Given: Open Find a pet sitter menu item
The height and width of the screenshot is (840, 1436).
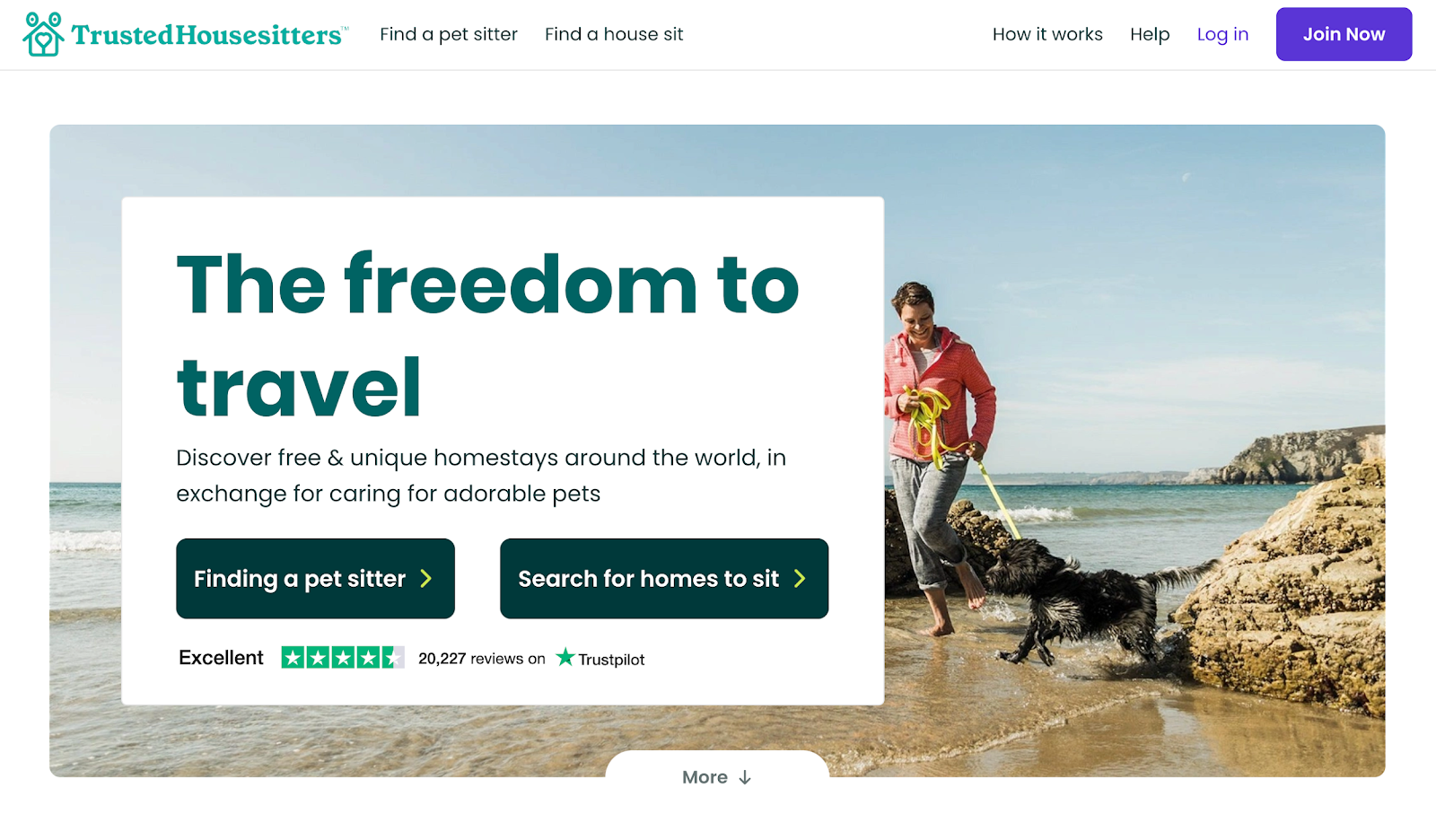Looking at the screenshot, I should point(449,34).
